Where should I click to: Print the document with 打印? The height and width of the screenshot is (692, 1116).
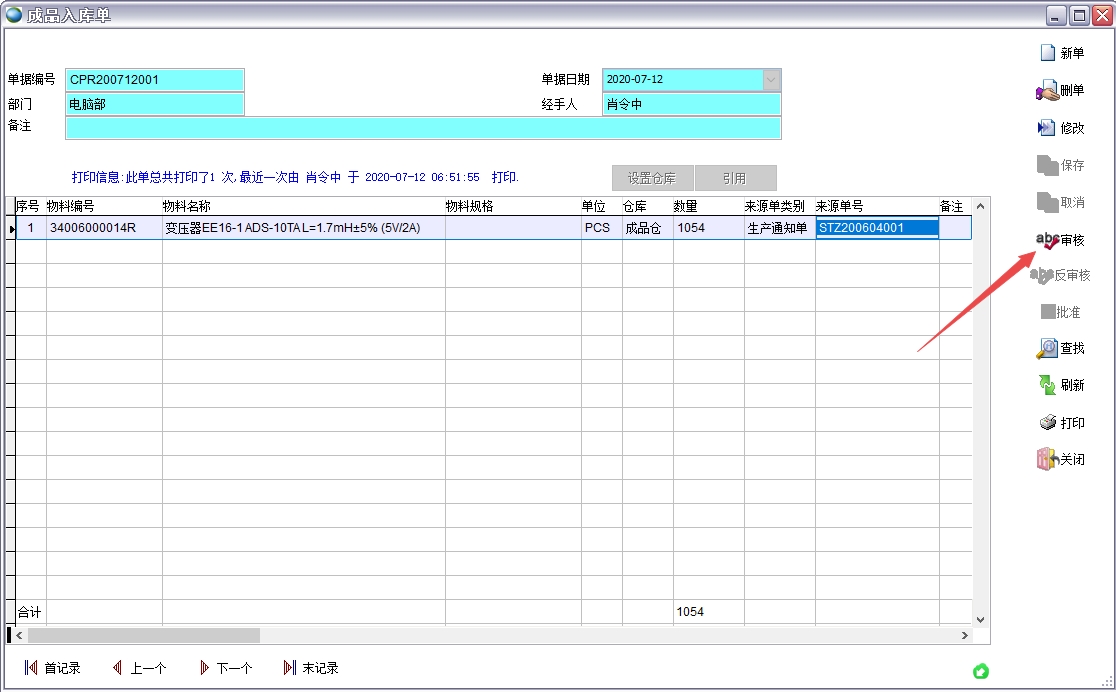[1047, 423]
